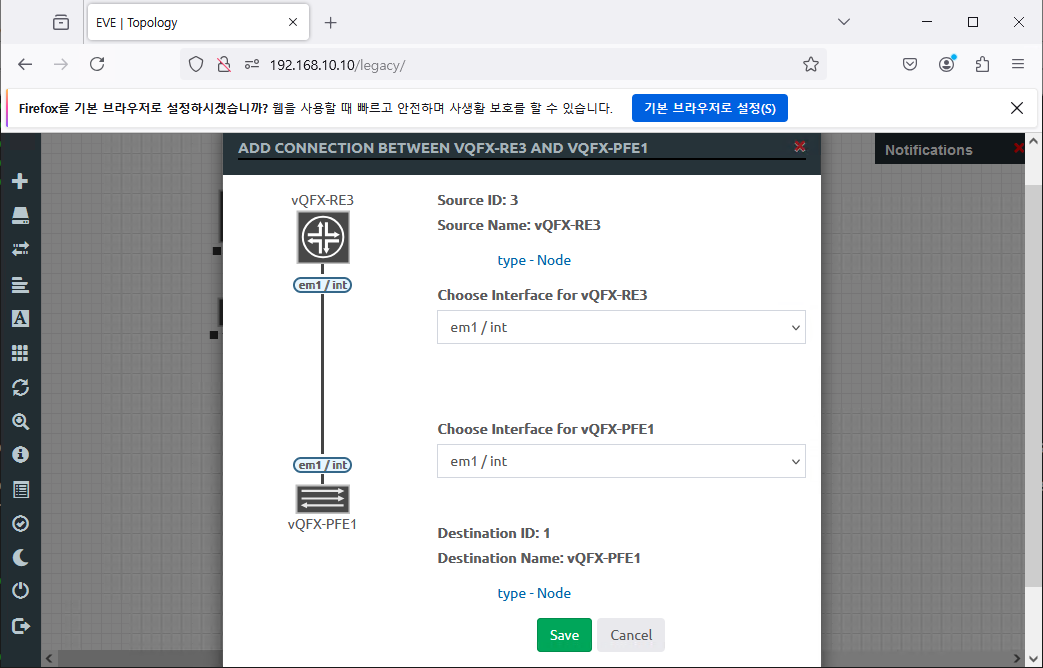The height and width of the screenshot is (668, 1043).
Task: Open Firefox View recent browsing icon
Action: (61, 23)
